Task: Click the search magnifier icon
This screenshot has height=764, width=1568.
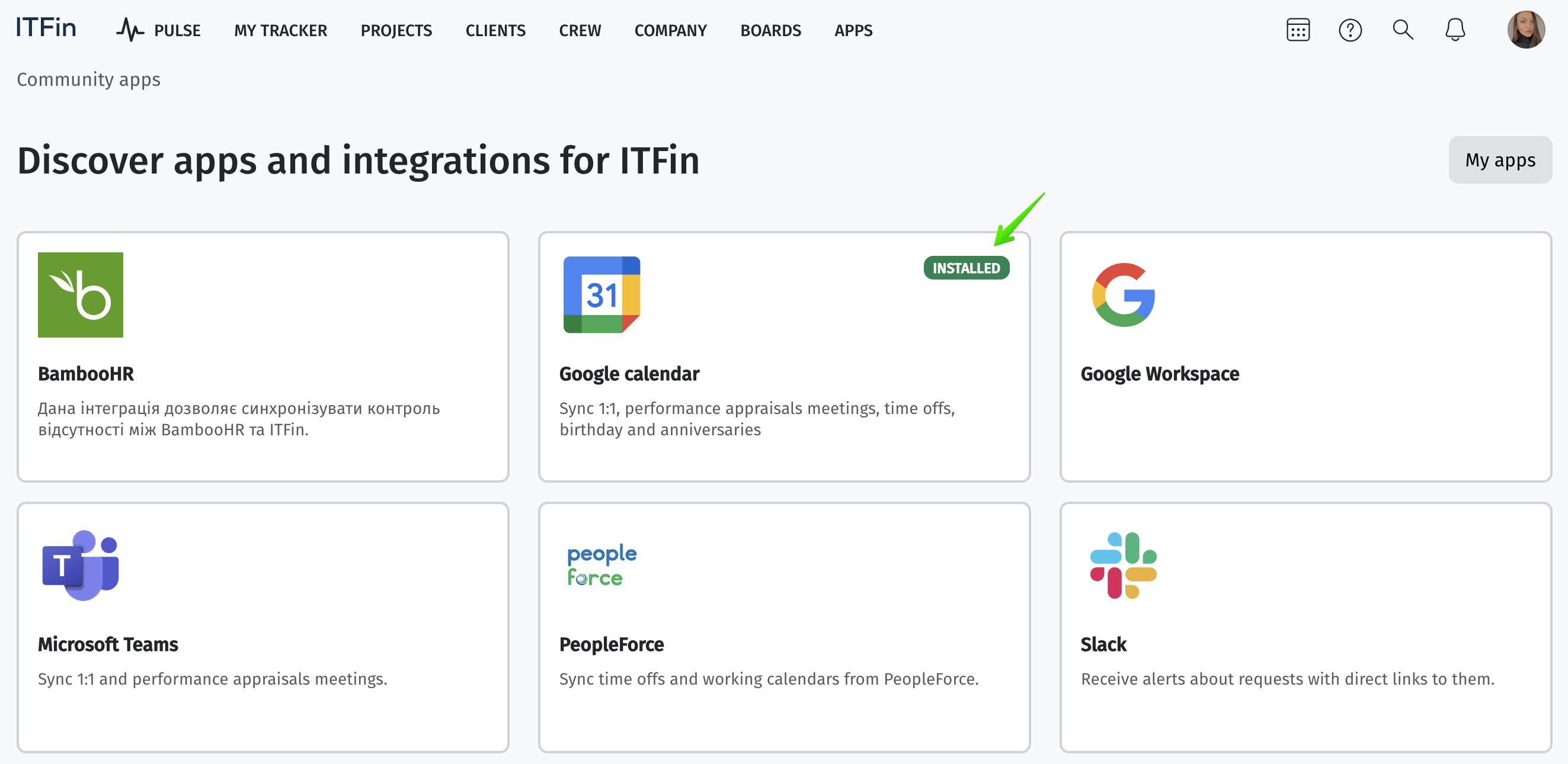Action: [x=1403, y=30]
